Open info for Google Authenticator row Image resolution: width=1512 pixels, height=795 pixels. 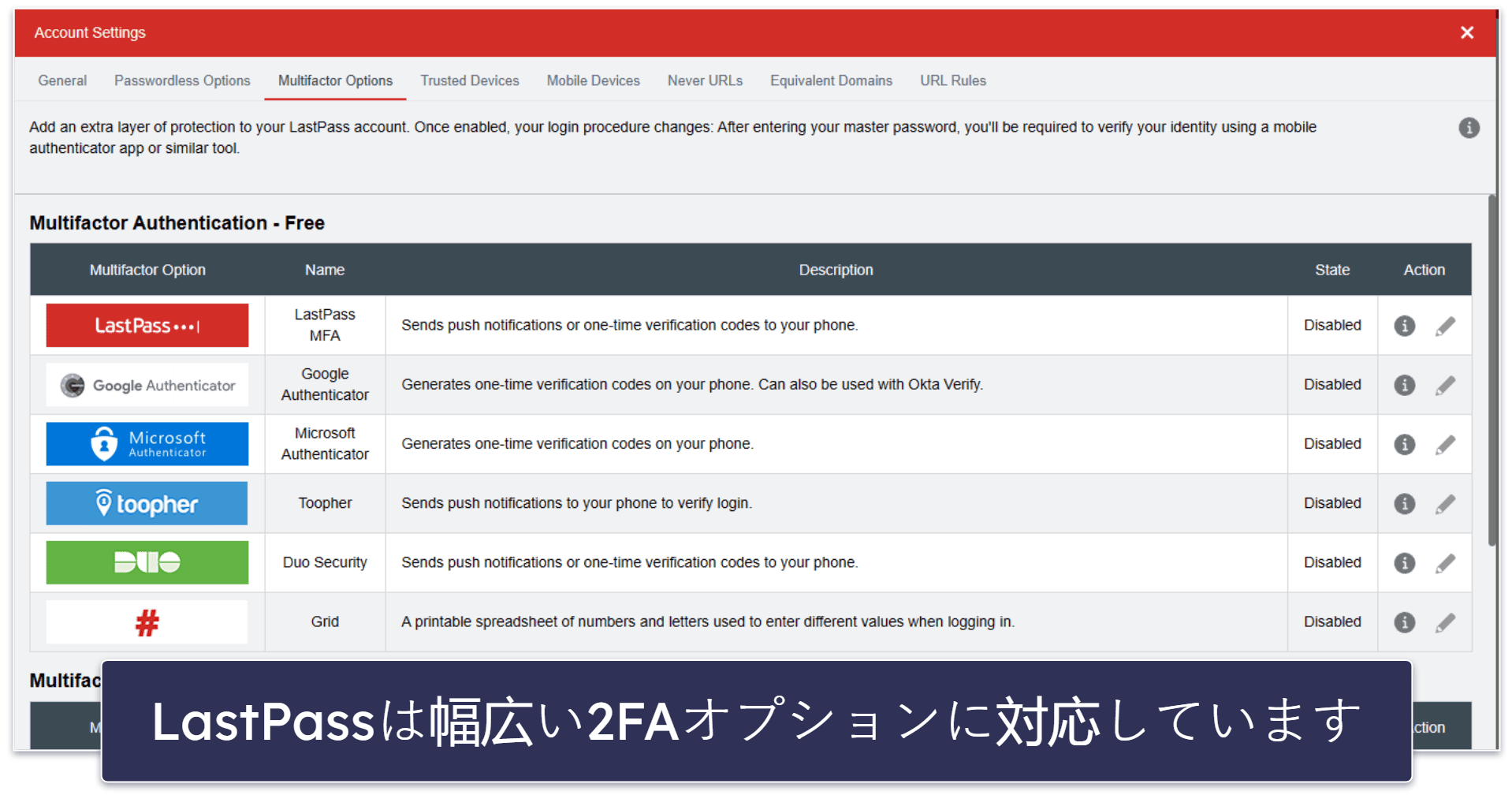pos(1404,385)
